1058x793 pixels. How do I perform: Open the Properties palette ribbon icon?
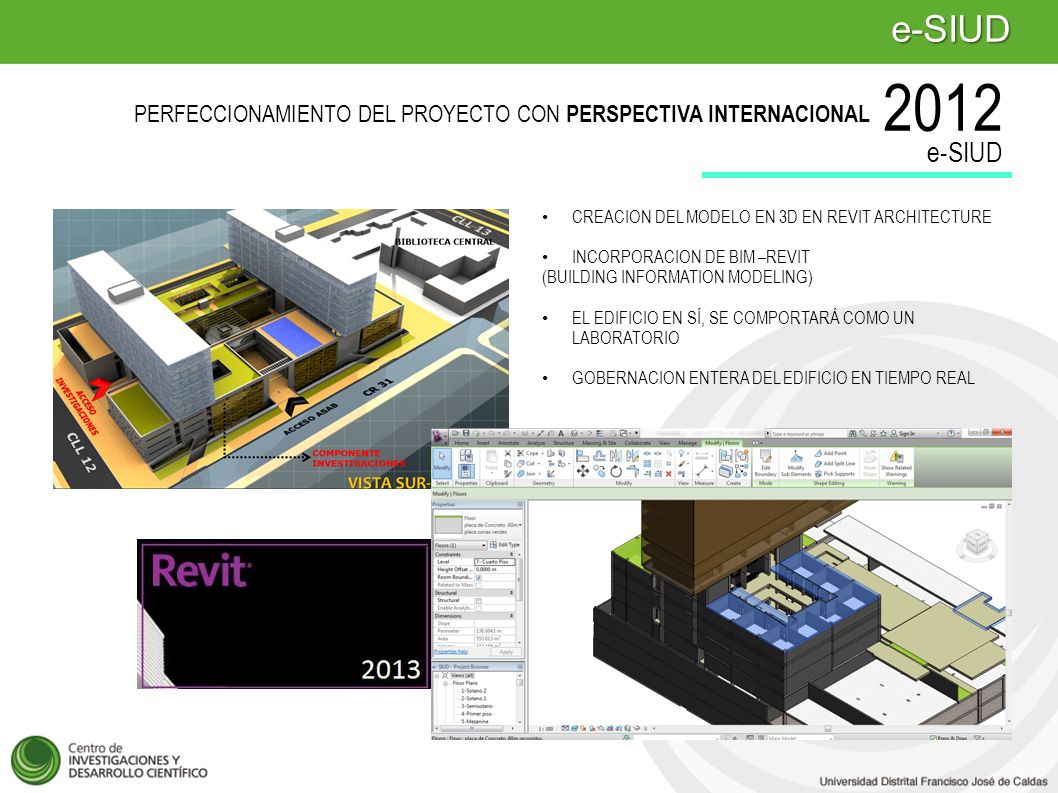(x=466, y=471)
